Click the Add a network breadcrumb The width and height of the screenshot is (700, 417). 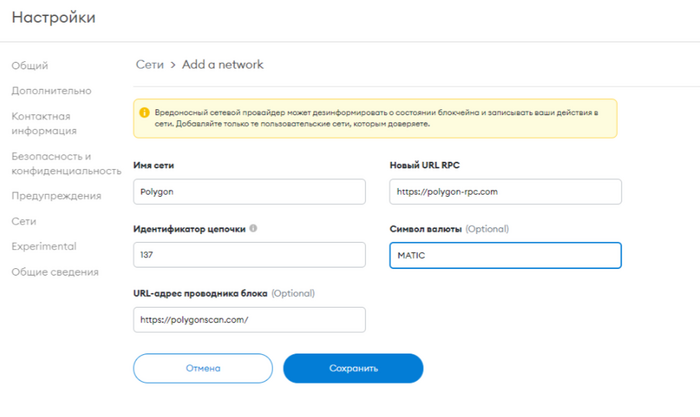click(x=222, y=65)
